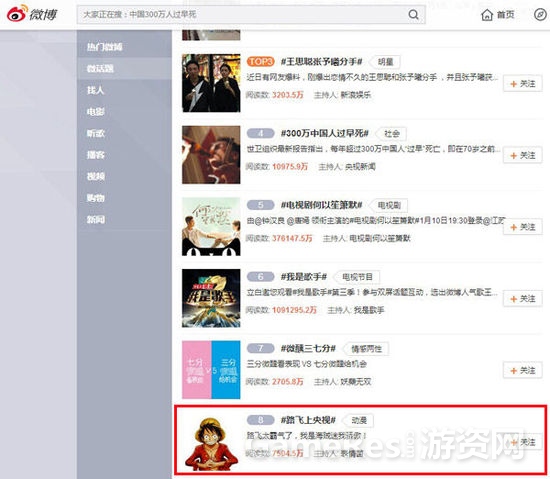Click the Weibo logo

32,14
